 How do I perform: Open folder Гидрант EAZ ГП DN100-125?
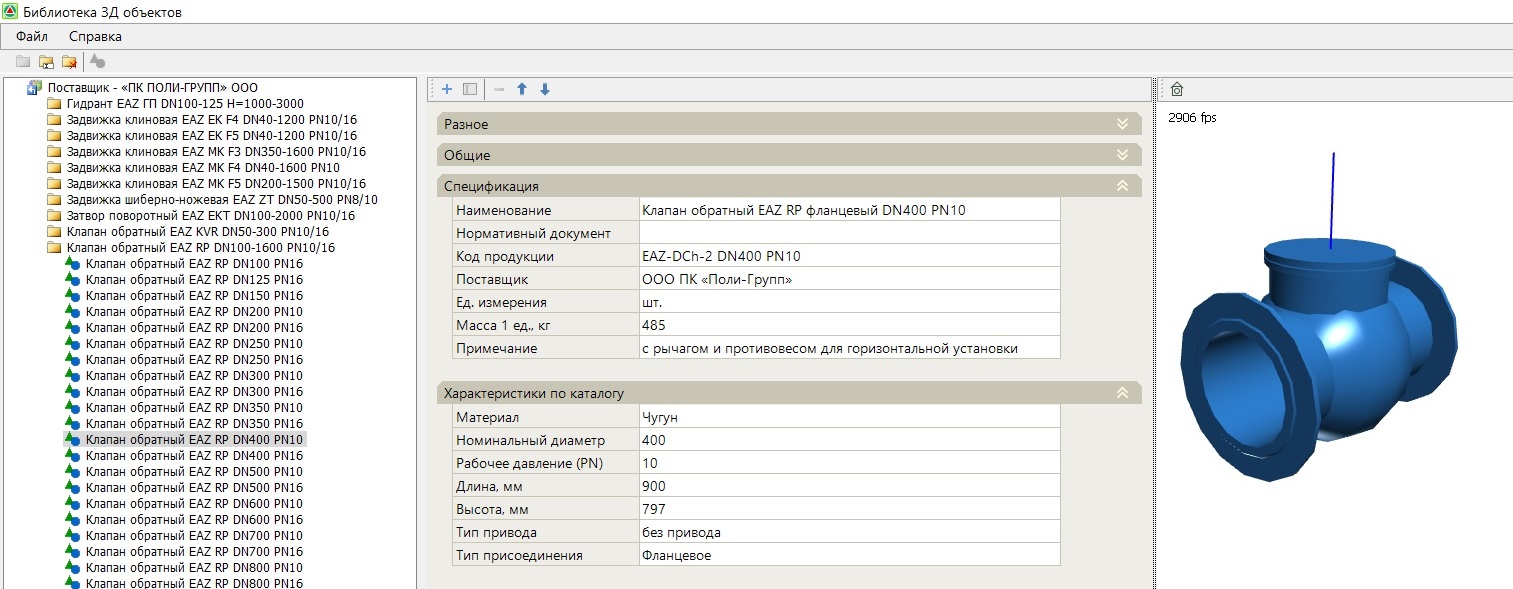coord(185,104)
